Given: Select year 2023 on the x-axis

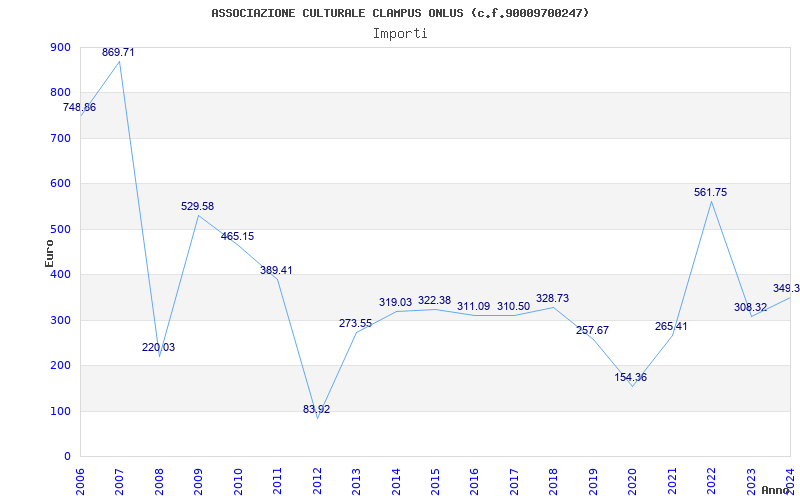Looking at the screenshot, I should coord(751,481).
